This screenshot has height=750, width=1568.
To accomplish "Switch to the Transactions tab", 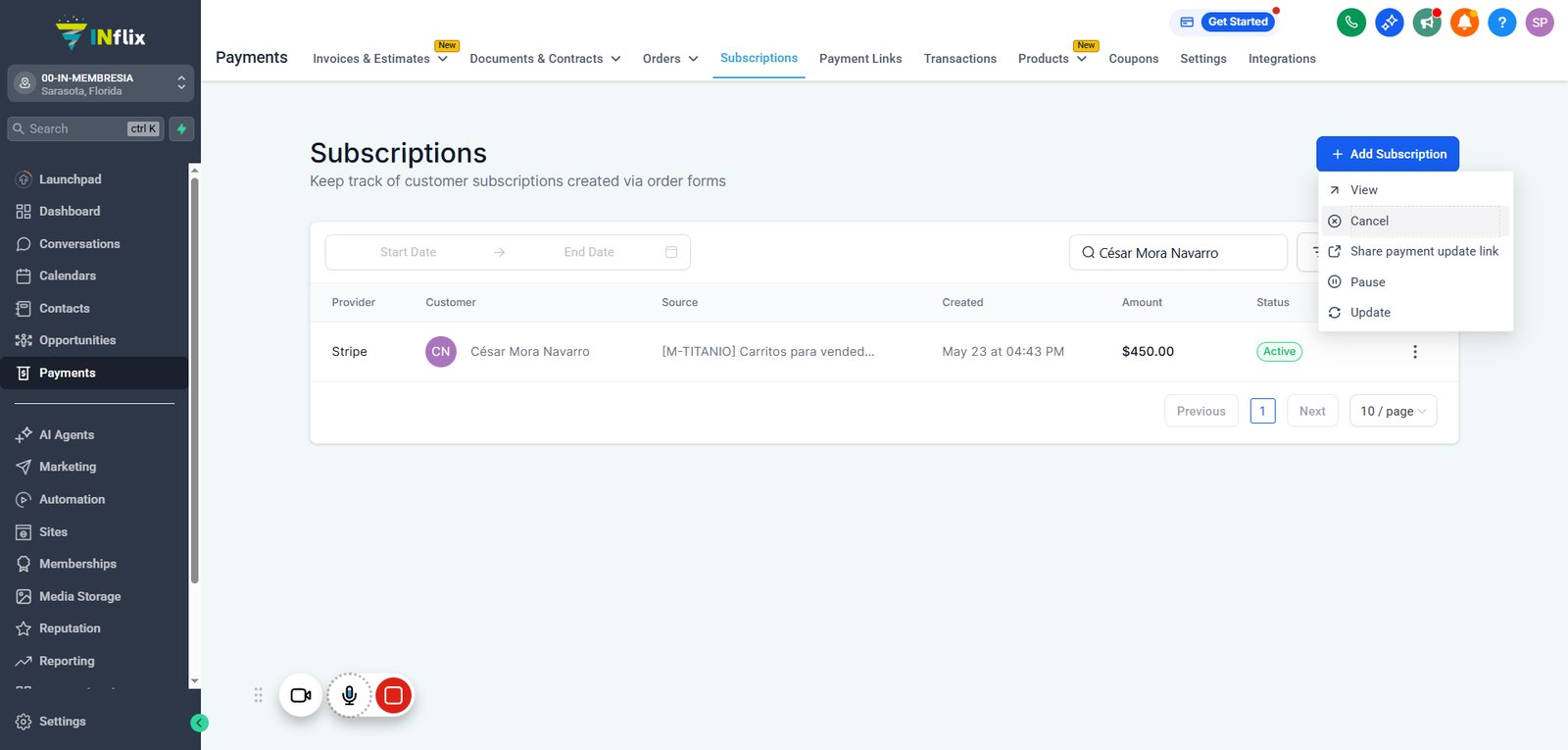I will pyautogui.click(x=959, y=59).
